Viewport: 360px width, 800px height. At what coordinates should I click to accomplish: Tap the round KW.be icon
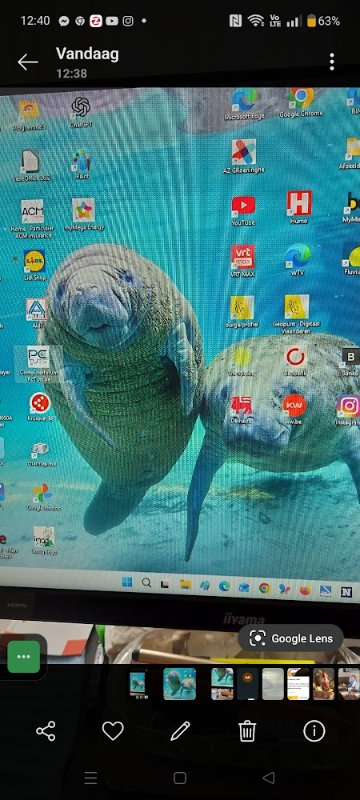[x=294, y=405]
